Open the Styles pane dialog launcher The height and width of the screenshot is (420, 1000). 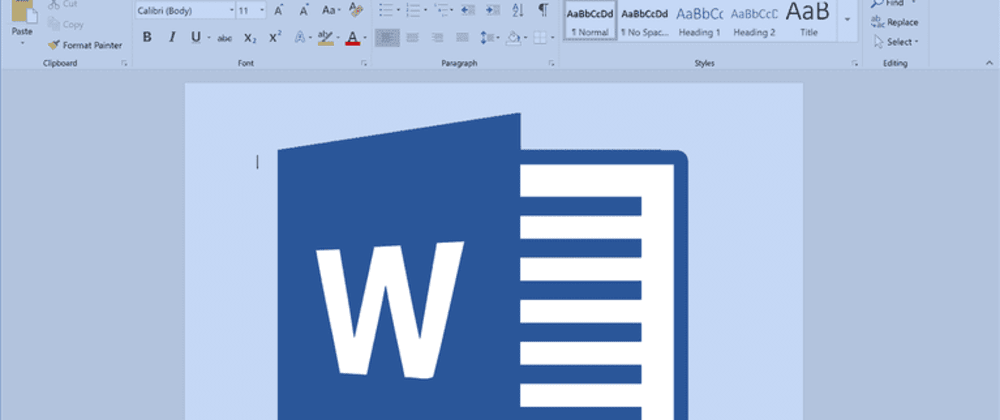click(x=854, y=63)
